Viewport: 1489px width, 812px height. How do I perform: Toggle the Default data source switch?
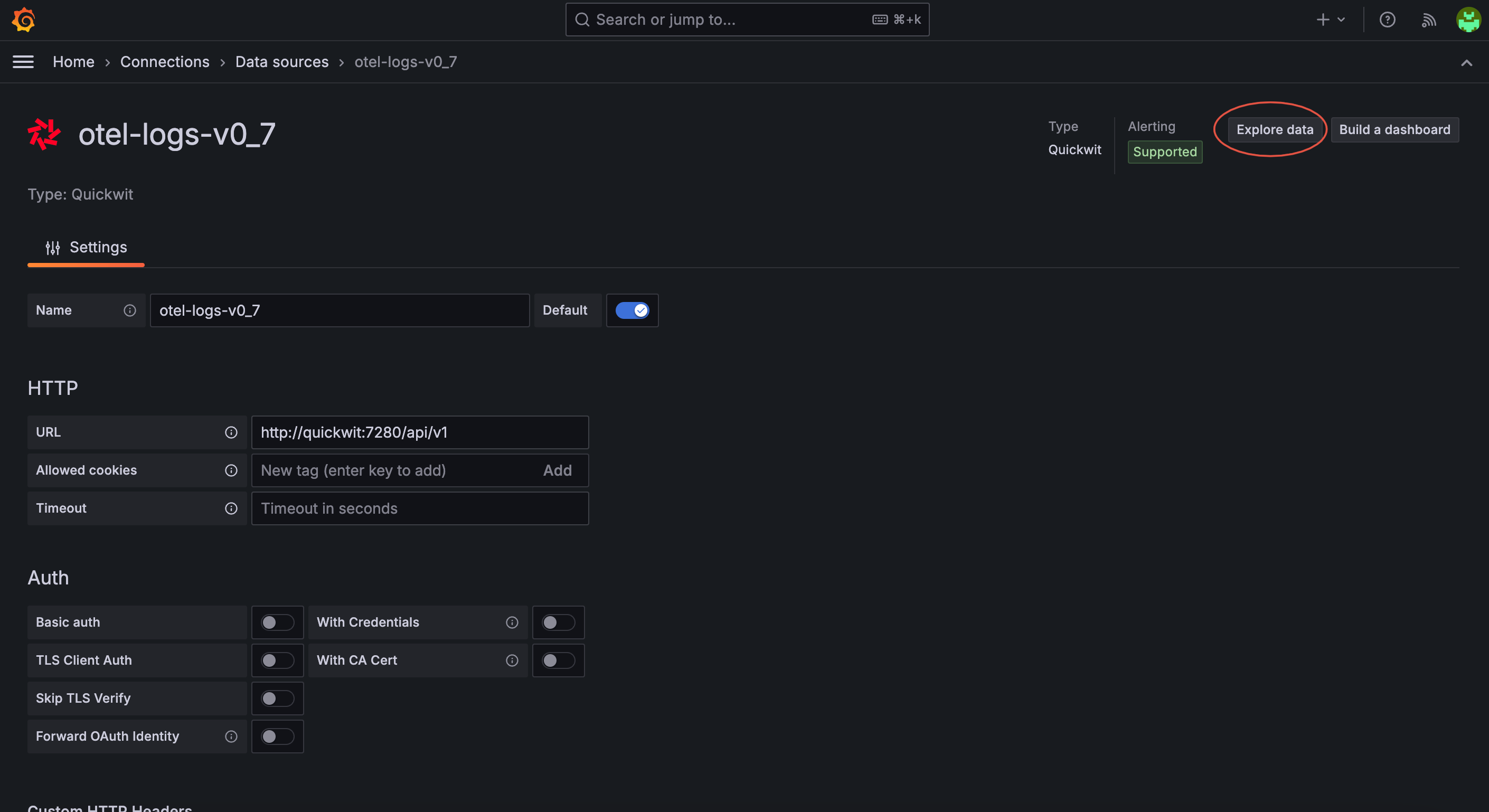point(632,310)
